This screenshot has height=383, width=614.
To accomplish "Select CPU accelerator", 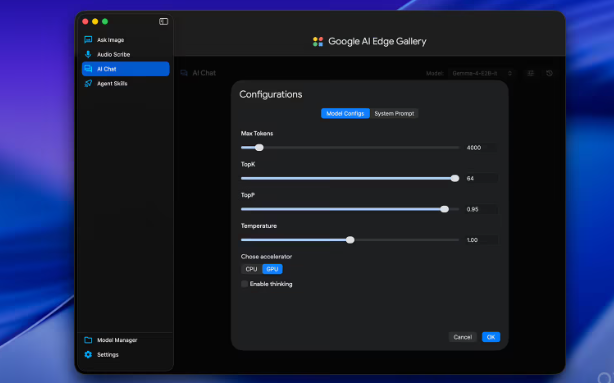I will click(x=251, y=269).
